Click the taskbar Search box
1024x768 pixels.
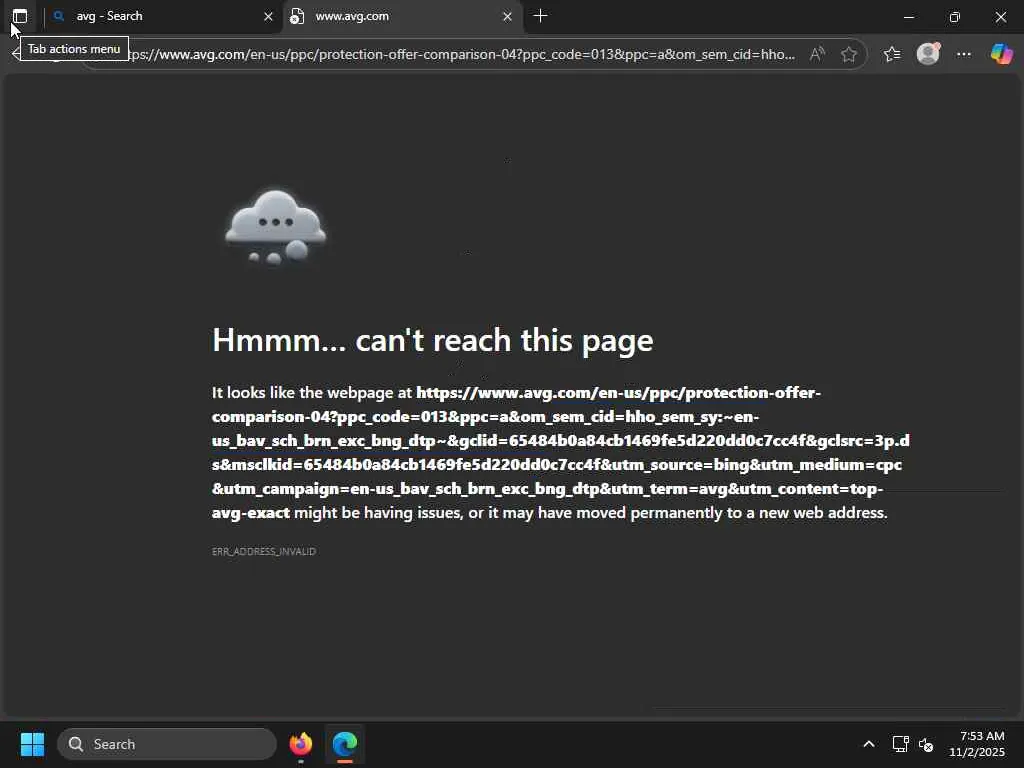pyautogui.click(x=167, y=744)
